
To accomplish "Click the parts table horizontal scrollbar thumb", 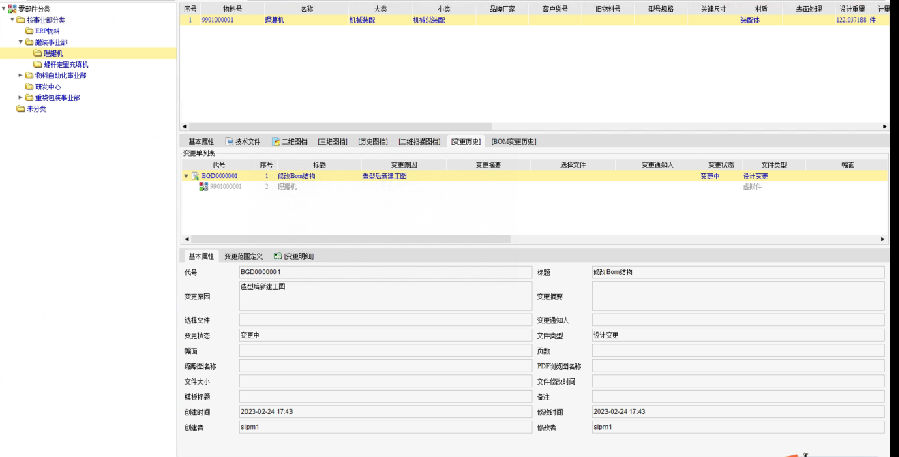I will [x=341, y=126].
